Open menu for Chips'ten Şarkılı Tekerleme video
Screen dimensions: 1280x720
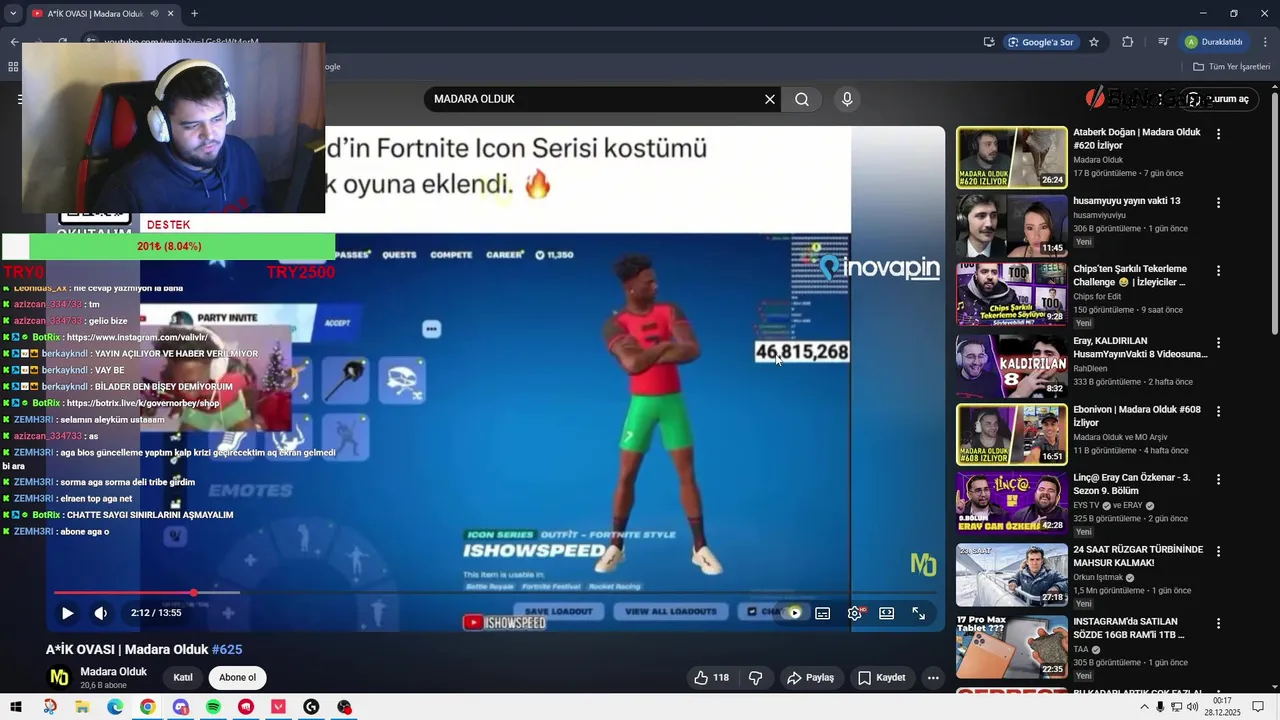click(1218, 271)
